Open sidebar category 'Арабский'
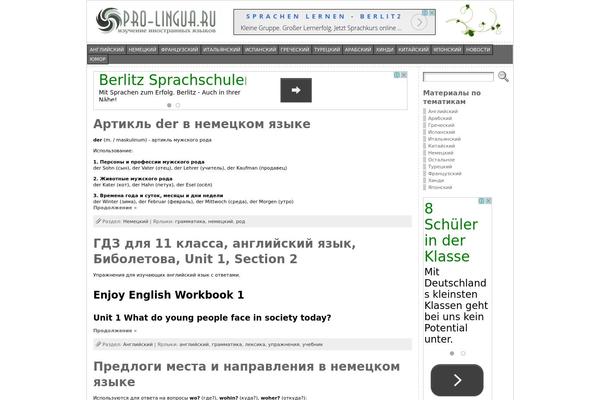 point(440,118)
